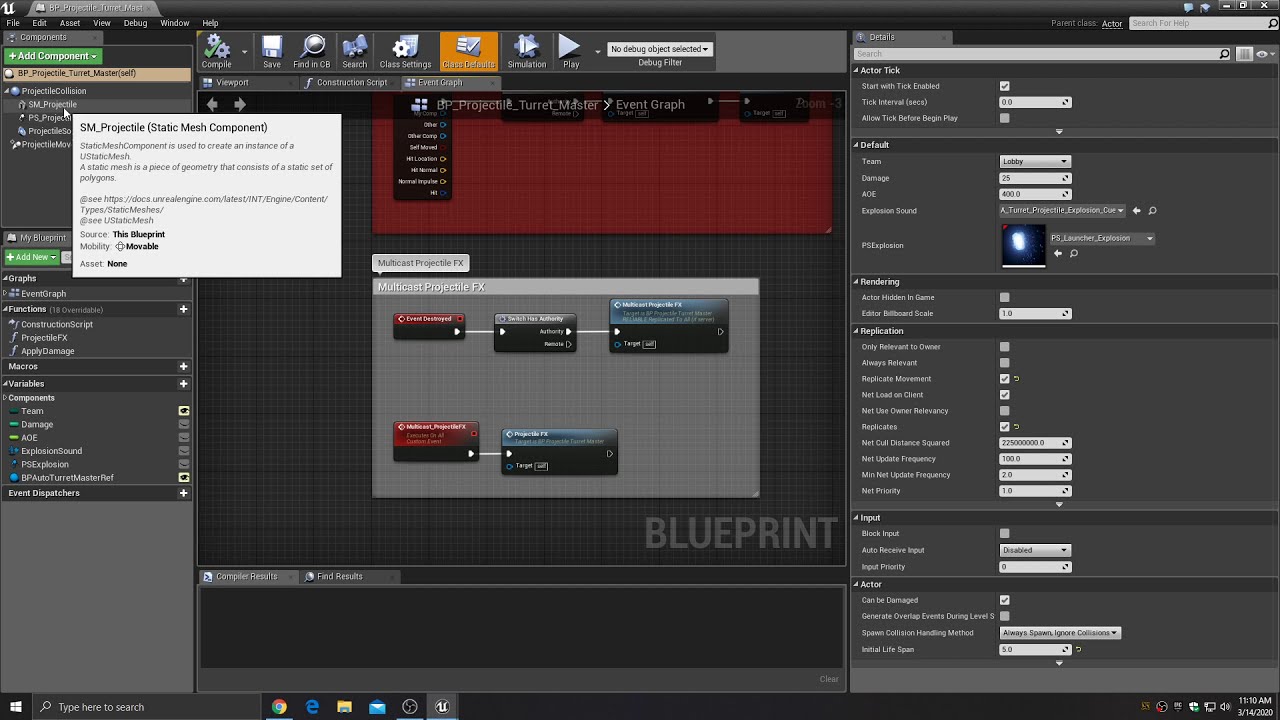1280x720 pixels.
Task: Open the Details property matrix grid icon
Action: pyautogui.click(x=1245, y=54)
